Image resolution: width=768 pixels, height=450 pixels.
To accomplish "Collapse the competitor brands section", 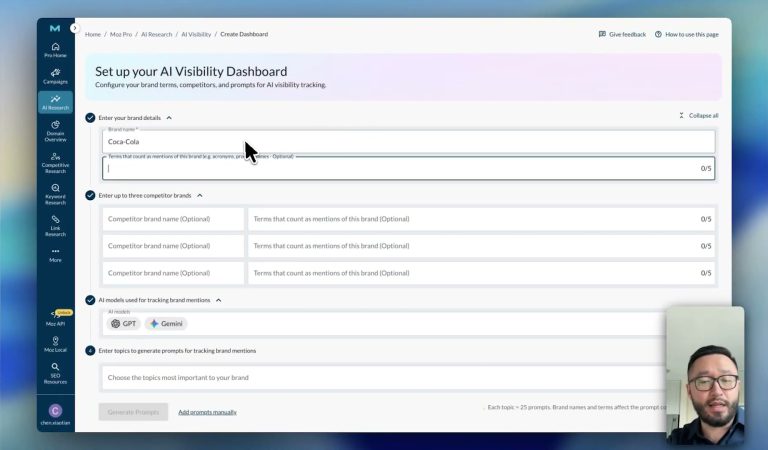I will click(200, 195).
